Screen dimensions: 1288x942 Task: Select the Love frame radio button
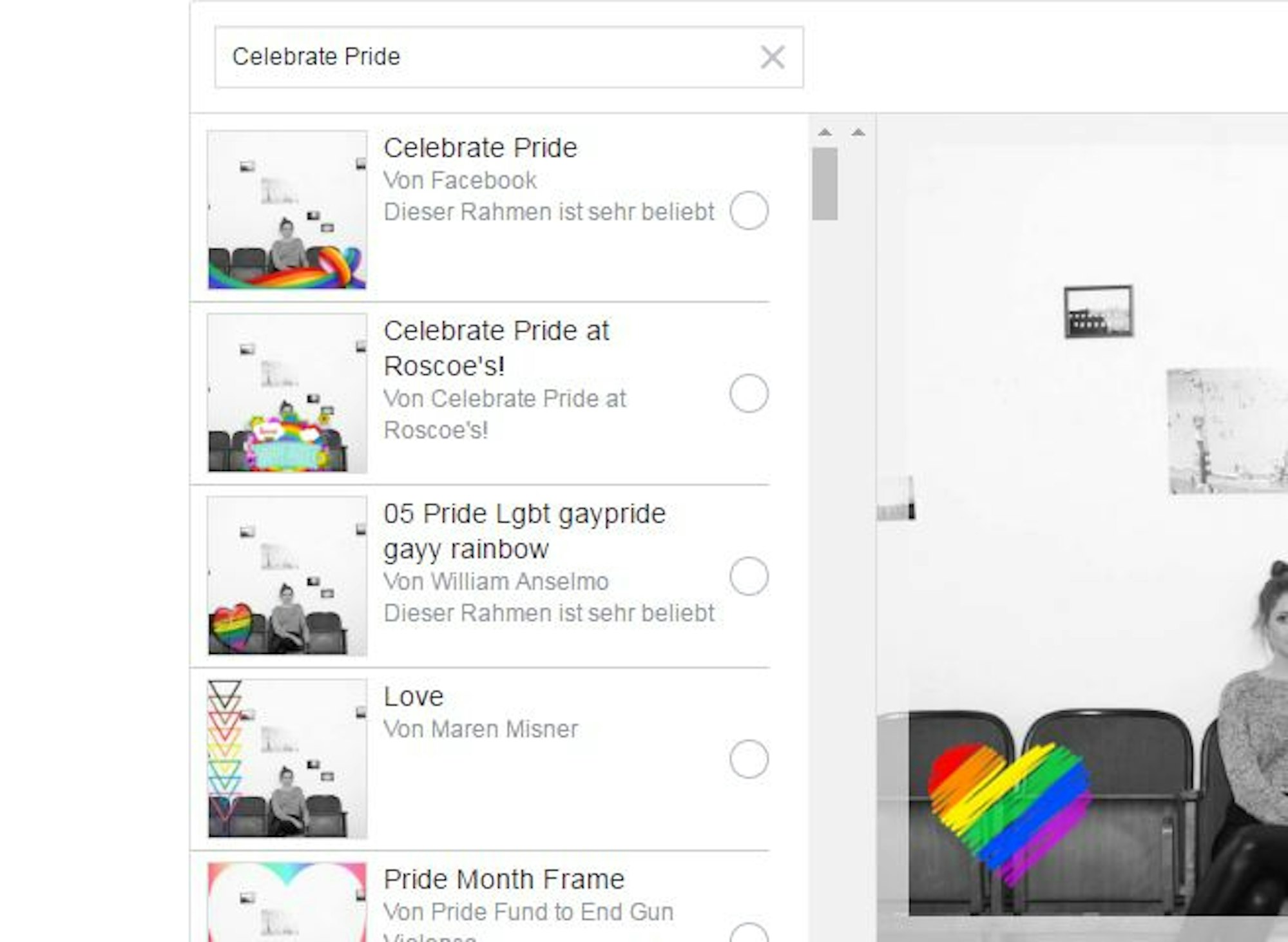tap(749, 759)
